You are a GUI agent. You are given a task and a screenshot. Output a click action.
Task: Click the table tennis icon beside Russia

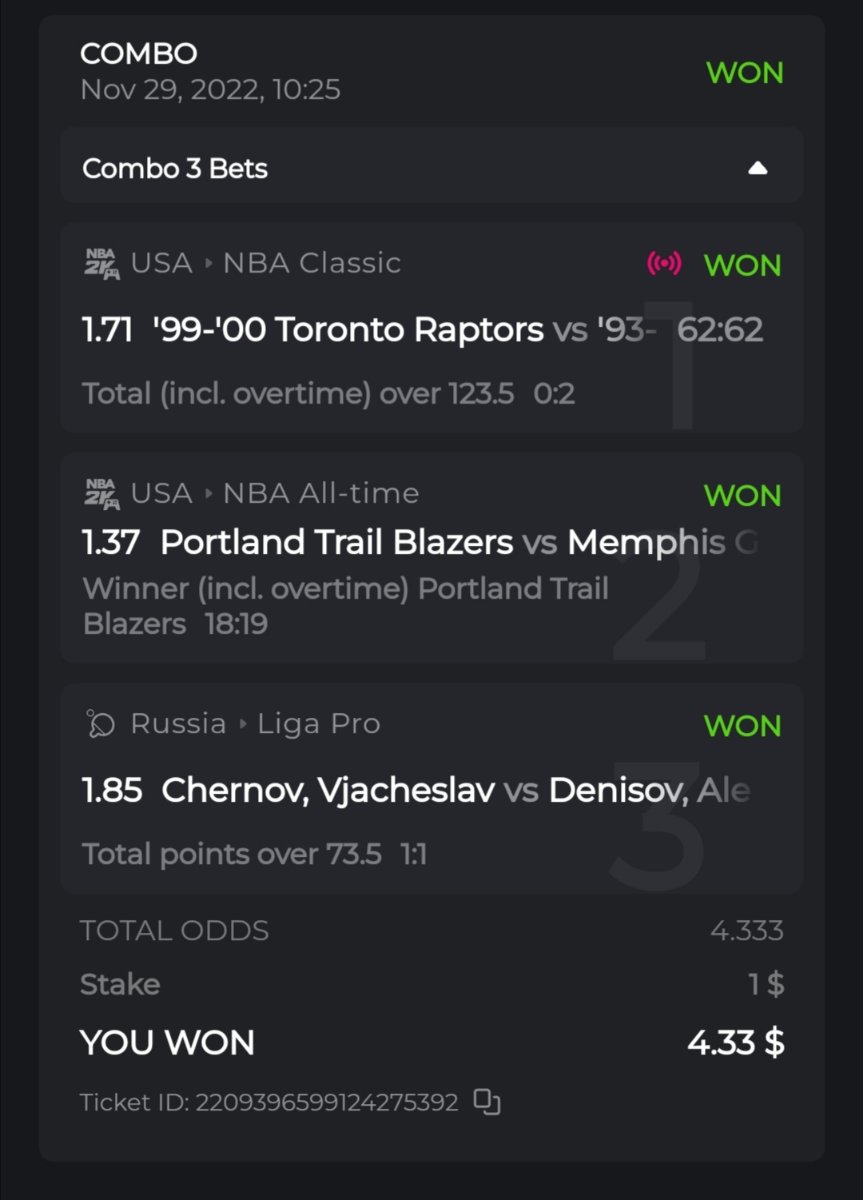click(101, 723)
